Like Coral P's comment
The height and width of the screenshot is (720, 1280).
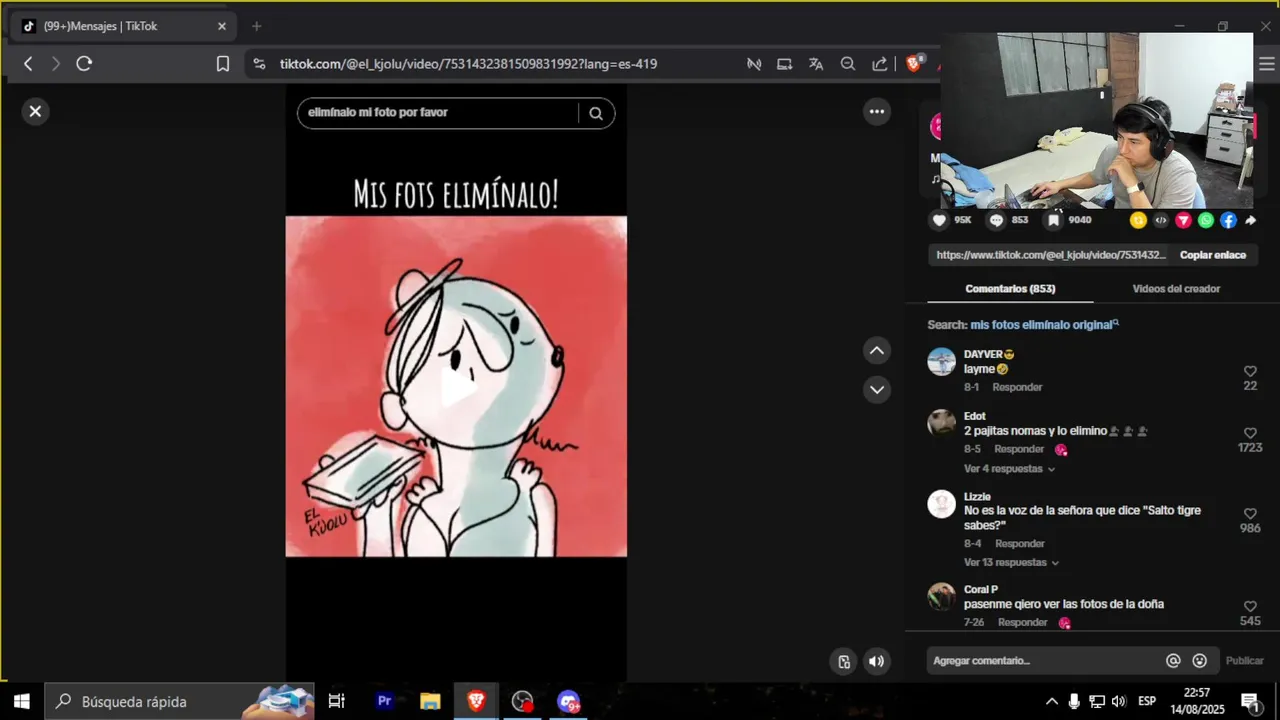click(x=1250, y=607)
